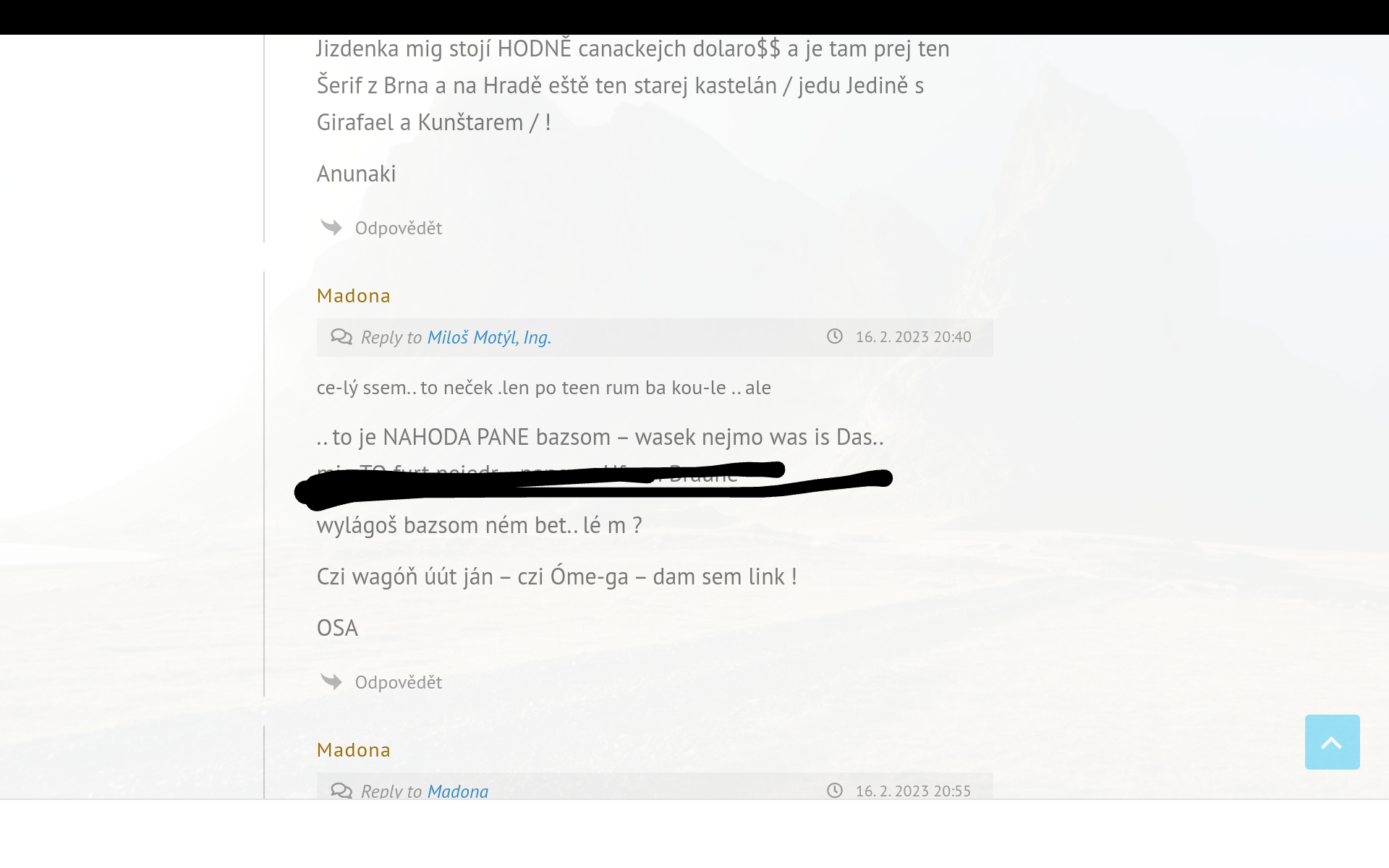Open Miloš Motýl, Ing. reply link
The image size is (1389, 868).
[489, 337]
